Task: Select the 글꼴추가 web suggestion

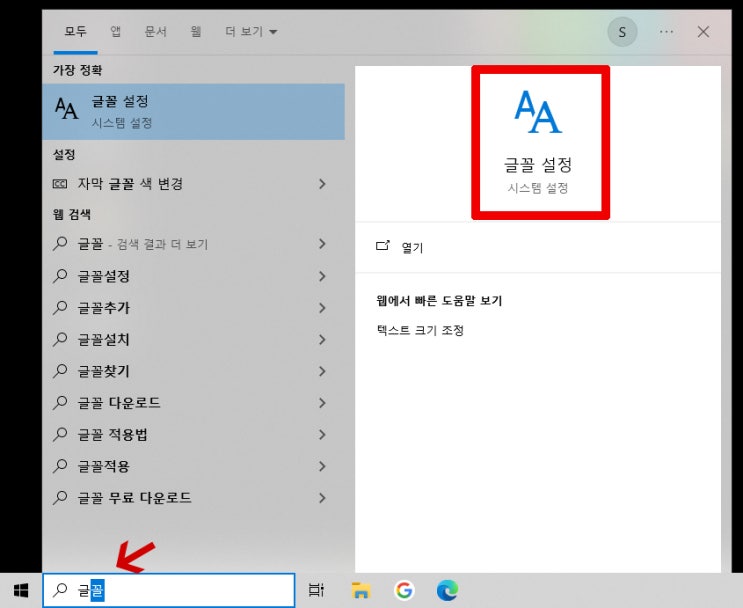Action: 193,308
